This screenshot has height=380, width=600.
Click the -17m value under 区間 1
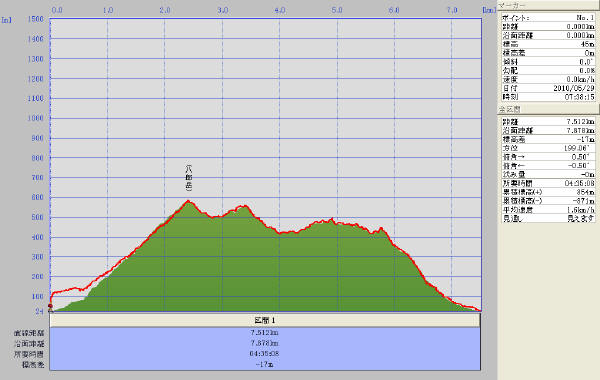click(265, 364)
